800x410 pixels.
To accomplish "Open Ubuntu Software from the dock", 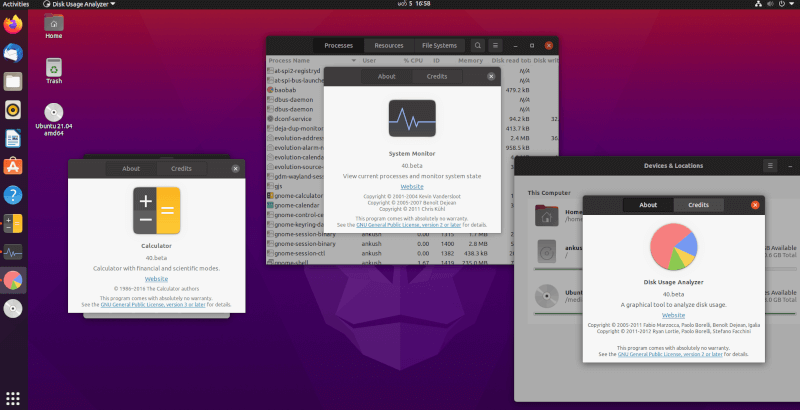I will coord(13,166).
